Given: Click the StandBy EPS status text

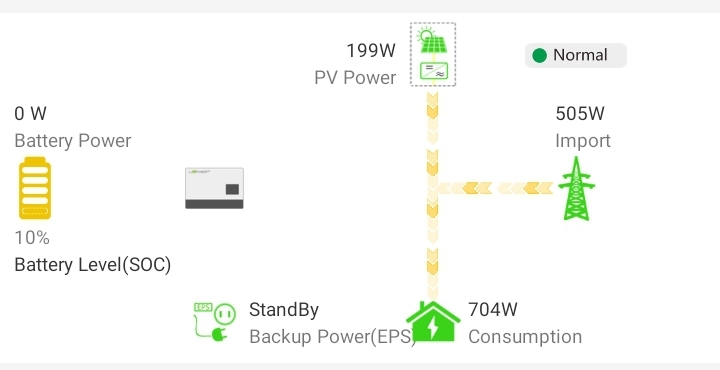Looking at the screenshot, I should (284, 310).
